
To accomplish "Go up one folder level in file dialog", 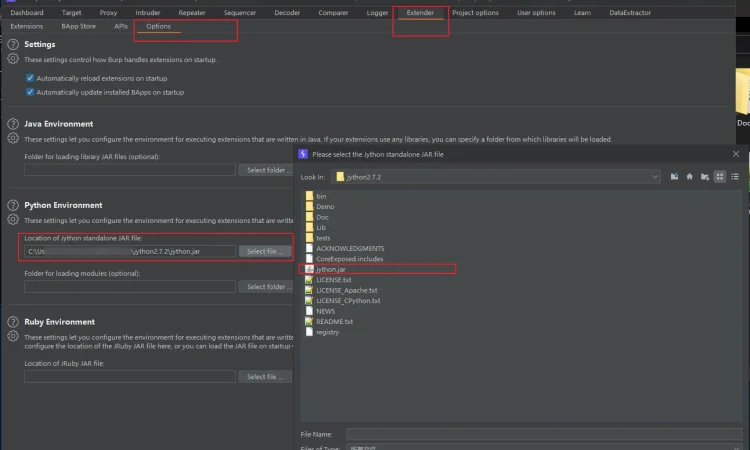I will (674, 176).
